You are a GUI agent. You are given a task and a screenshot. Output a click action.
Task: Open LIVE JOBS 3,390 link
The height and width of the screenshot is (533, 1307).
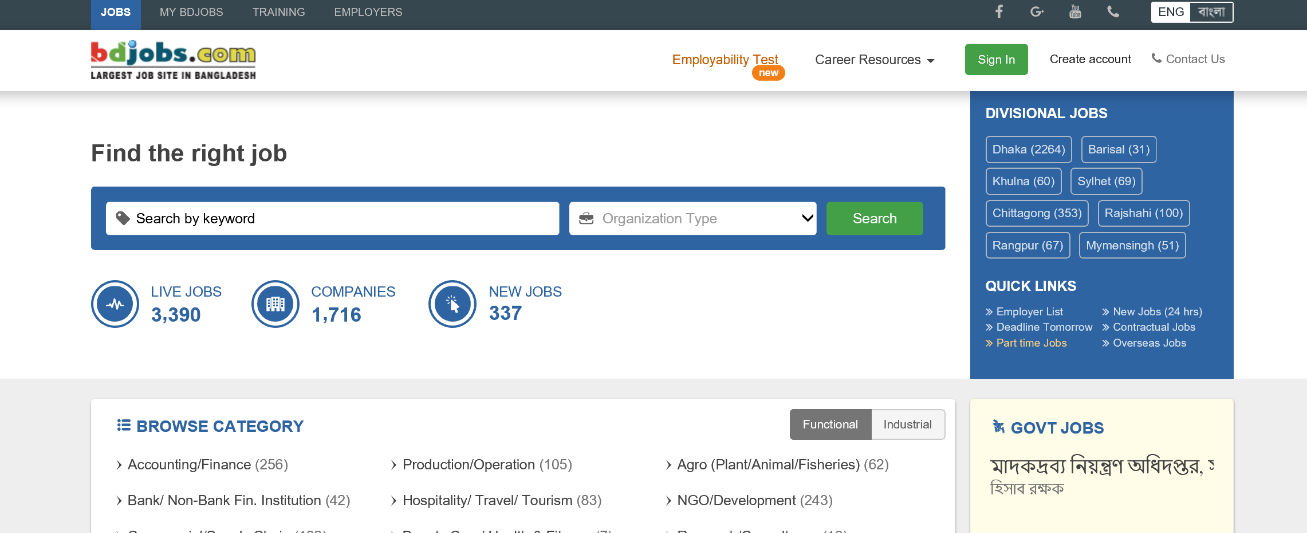pos(186,304)
